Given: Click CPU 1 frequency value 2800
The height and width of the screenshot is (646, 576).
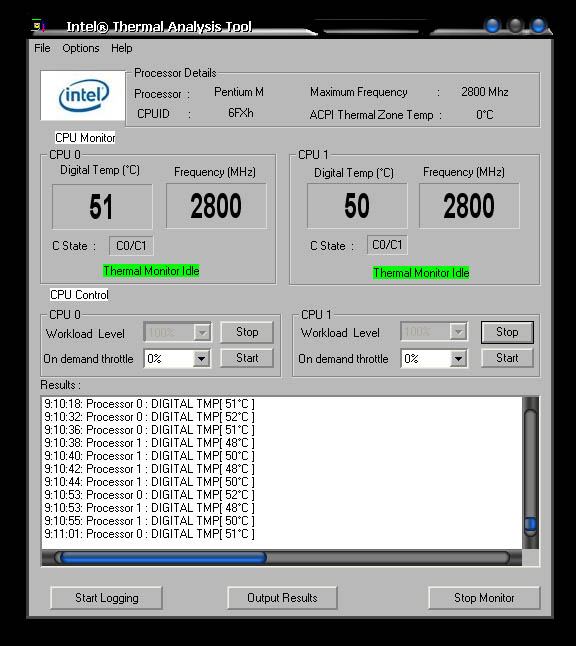Looking at the screenshot, I should [x=469, y=206].
